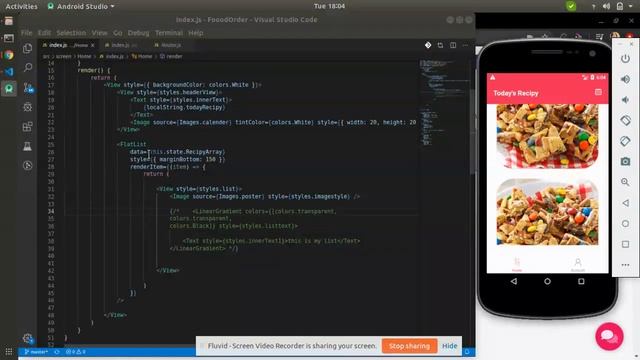Image resolution: width=640 pixels, height=360 pixels.
Task: Tap first recipe image in phone list
Action: tap(547, 136)
